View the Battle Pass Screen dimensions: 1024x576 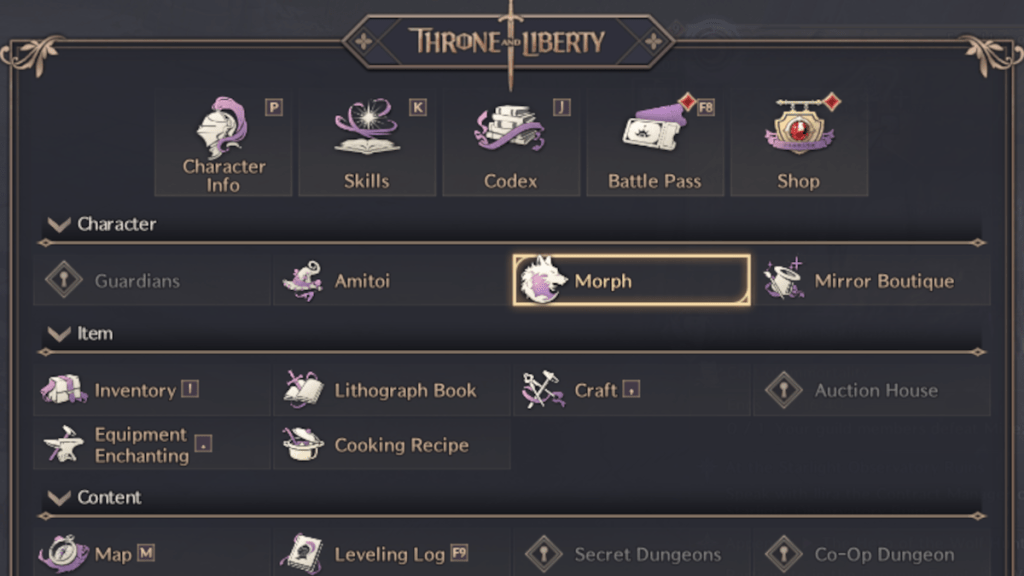point(655,140)
